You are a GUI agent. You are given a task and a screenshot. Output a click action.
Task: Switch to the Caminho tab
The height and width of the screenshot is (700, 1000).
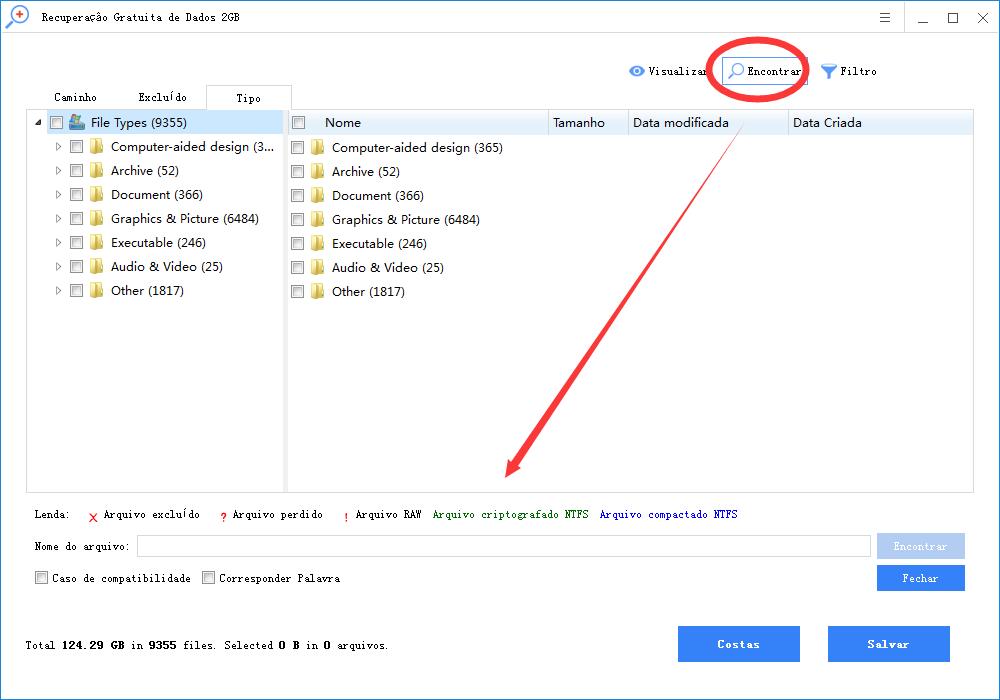point(75,97)
